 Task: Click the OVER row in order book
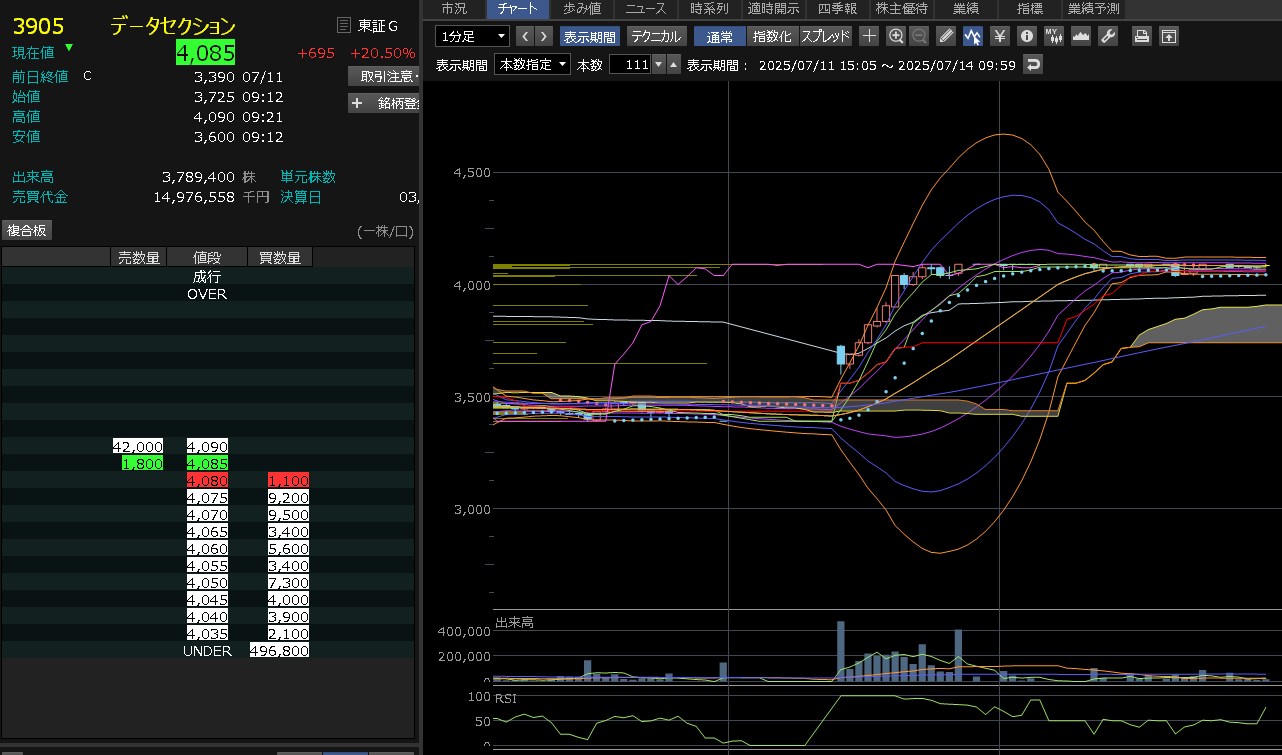(207, 294)
